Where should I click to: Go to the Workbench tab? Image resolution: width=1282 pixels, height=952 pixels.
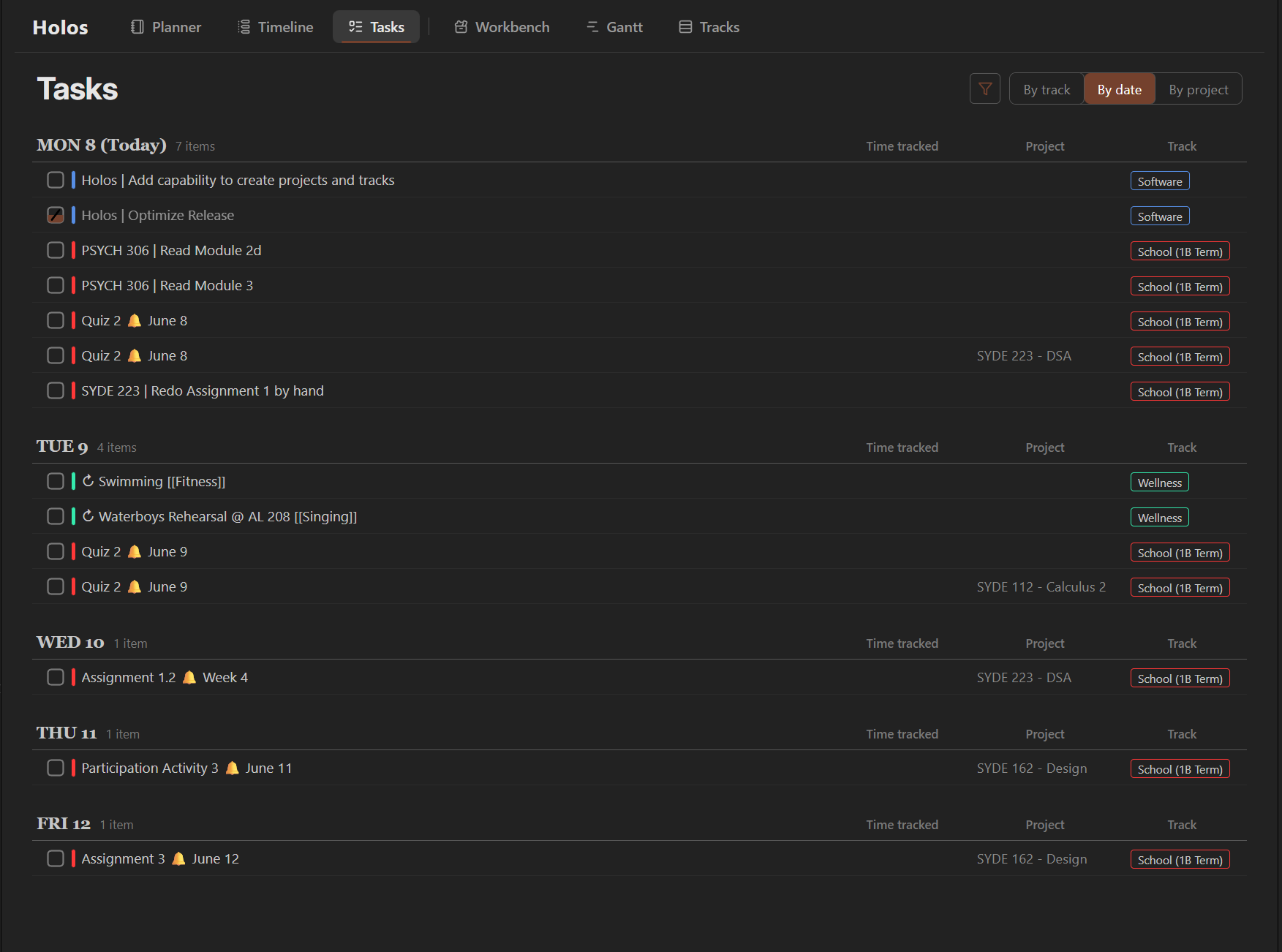502,27
